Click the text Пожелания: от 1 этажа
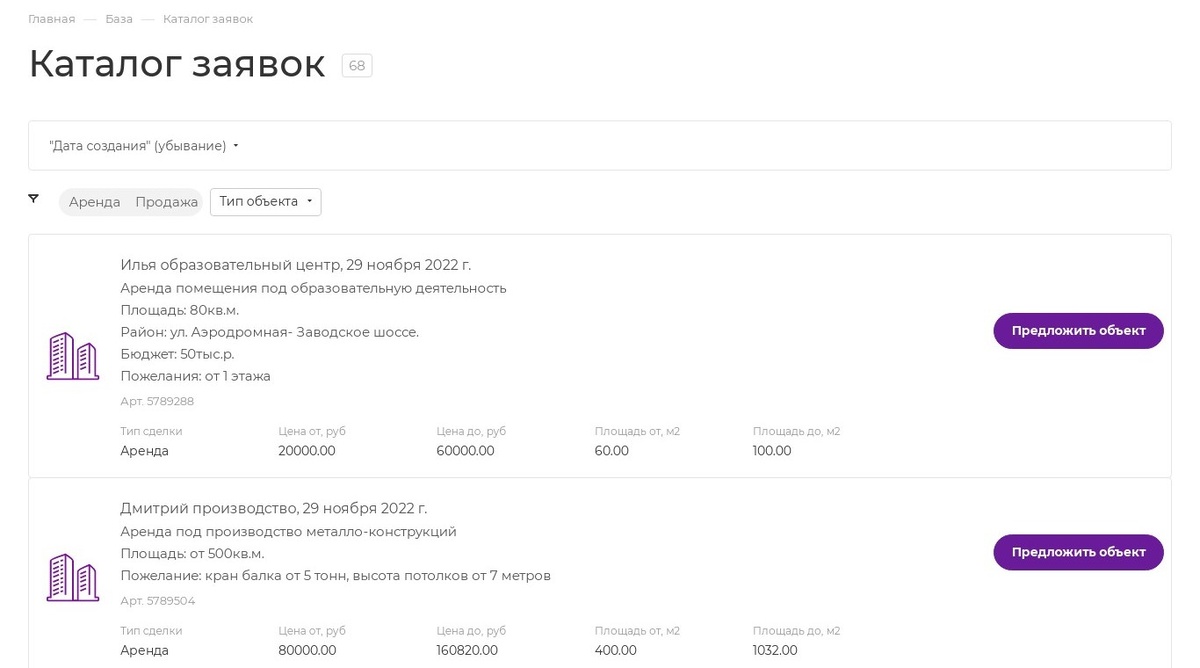 point(196,376)
